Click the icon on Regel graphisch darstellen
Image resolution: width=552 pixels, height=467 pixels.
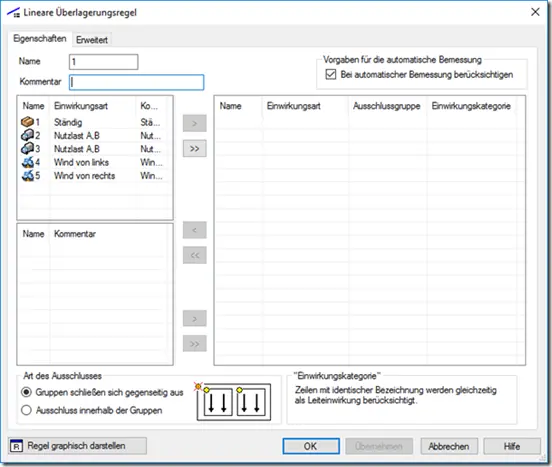click(x=16, y=446)
